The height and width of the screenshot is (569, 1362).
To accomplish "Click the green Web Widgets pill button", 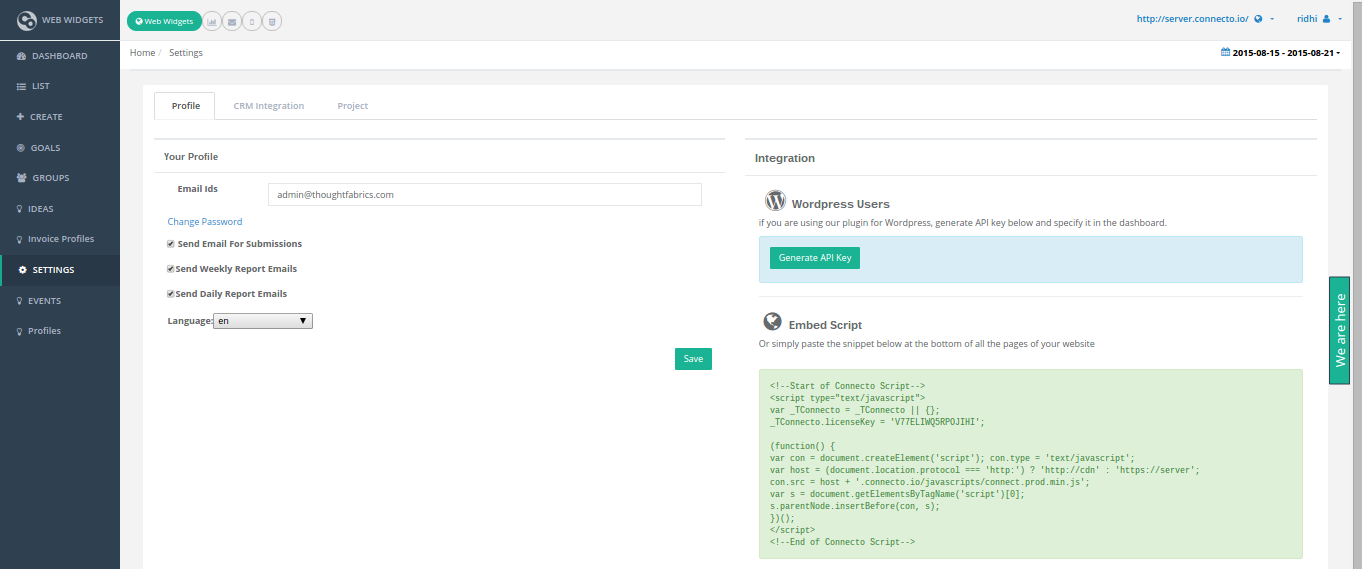I will [164, 20].
